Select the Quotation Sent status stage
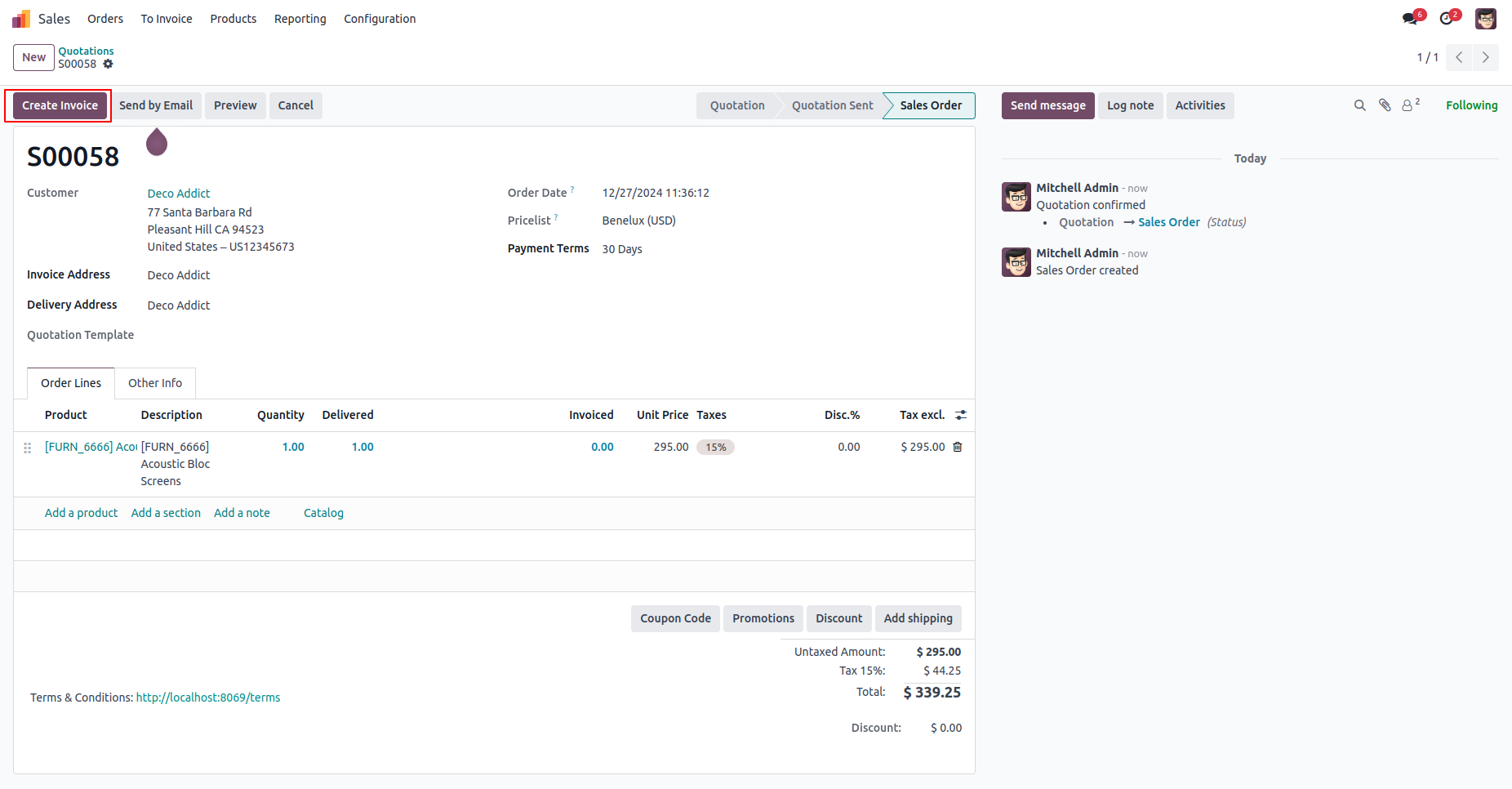The height and width of the screenshot is (789, 1512). (x=832, y=105)
